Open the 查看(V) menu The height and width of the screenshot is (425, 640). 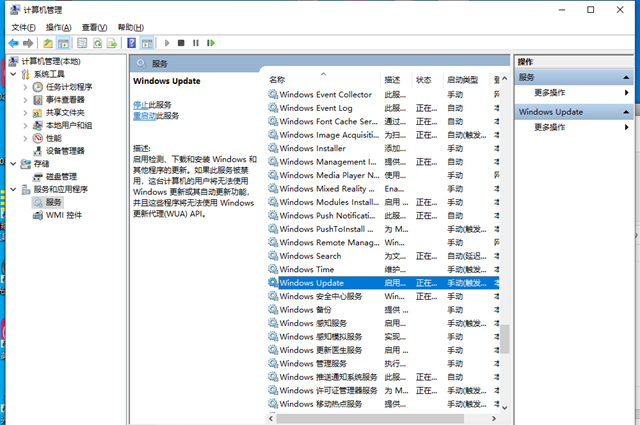pos(94,27)
